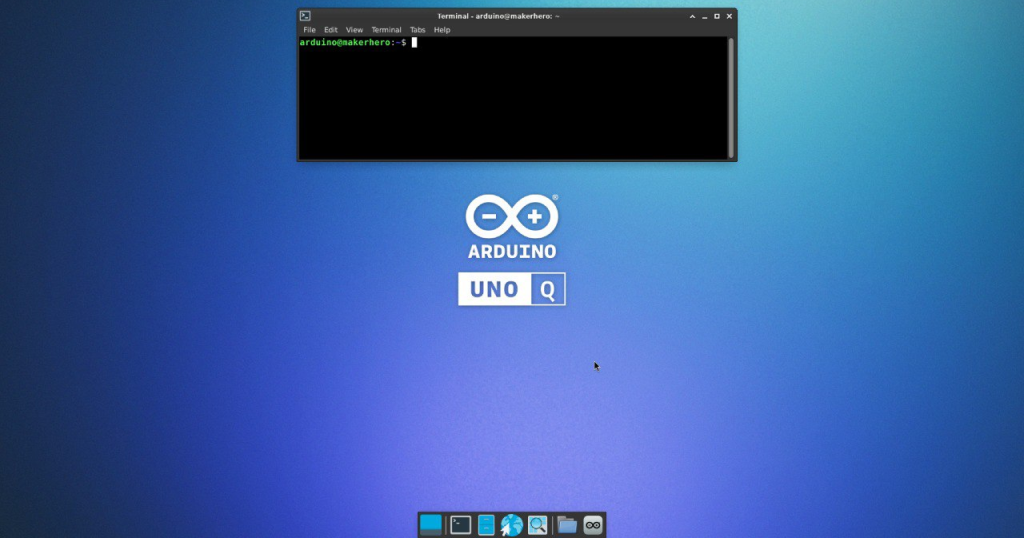Image resolution: width=1024 pixels, height=538 pixels.
Task: Minimize the Terminal window
Action: (x=705, y=16)
